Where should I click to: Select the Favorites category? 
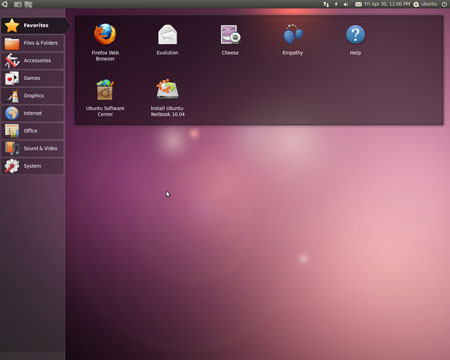[35, 26]
